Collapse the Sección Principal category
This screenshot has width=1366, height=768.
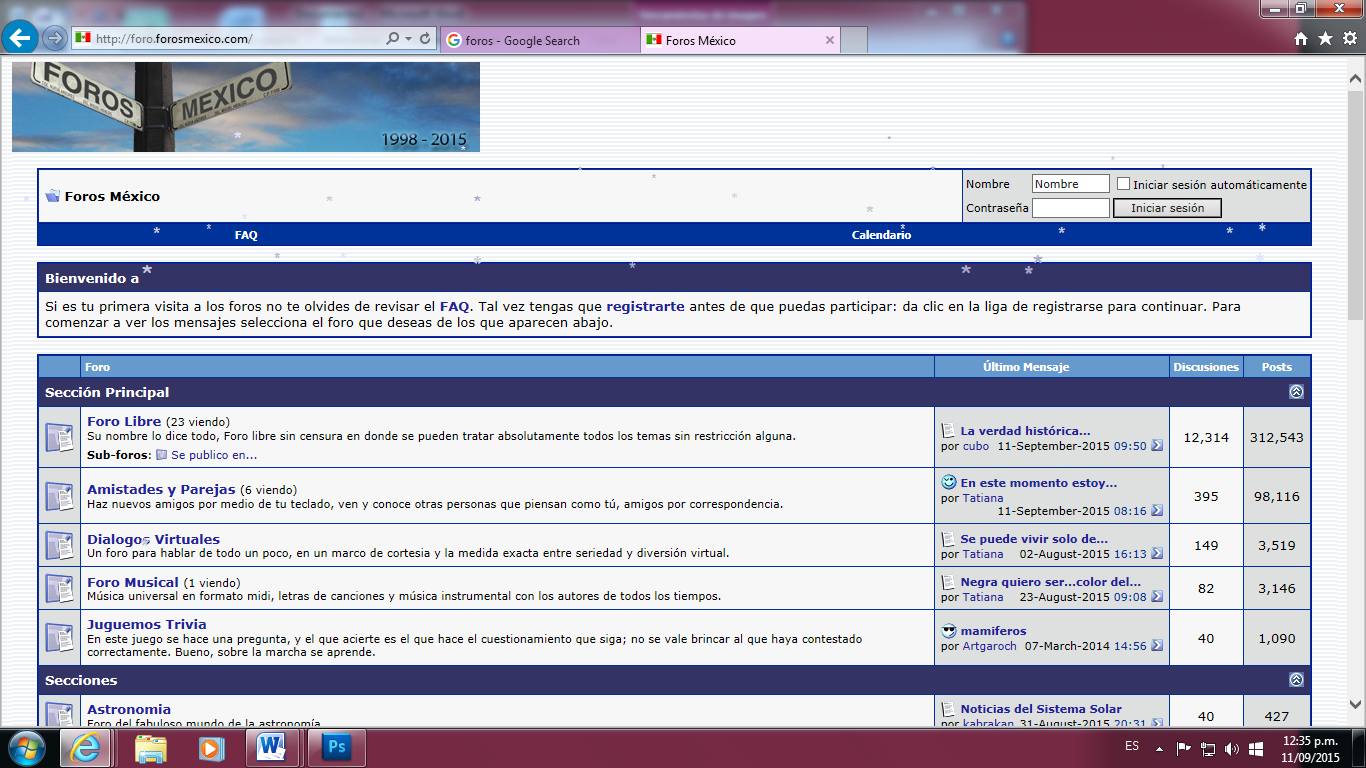(x=1296, y=392)
